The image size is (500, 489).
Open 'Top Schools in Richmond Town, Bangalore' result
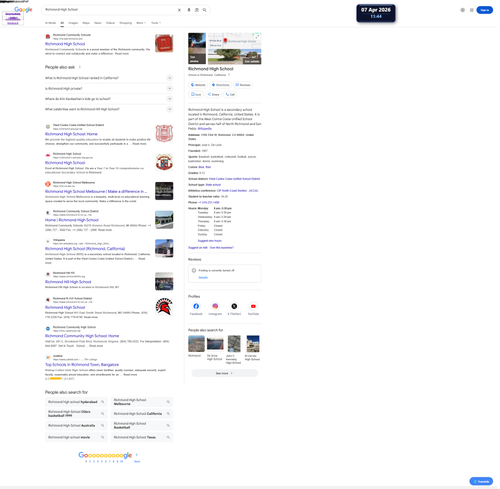[82, 364]
